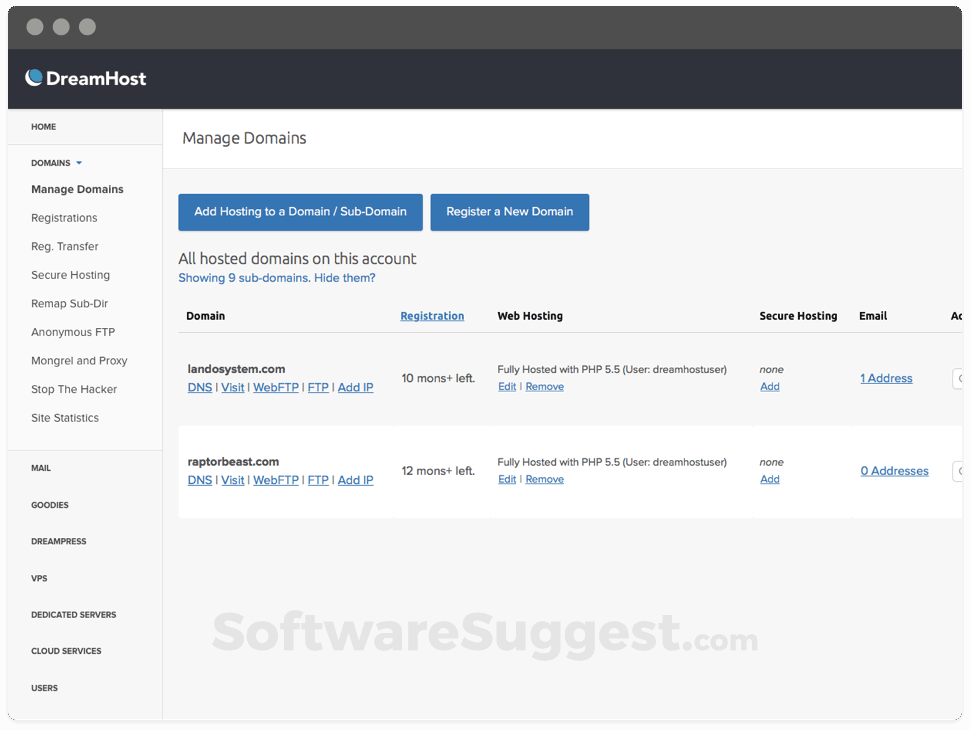This screenshot has height=730, width=970.
Task: Visit raptorbeast.com
Action: pyautogui.click(x=232, y=480)
